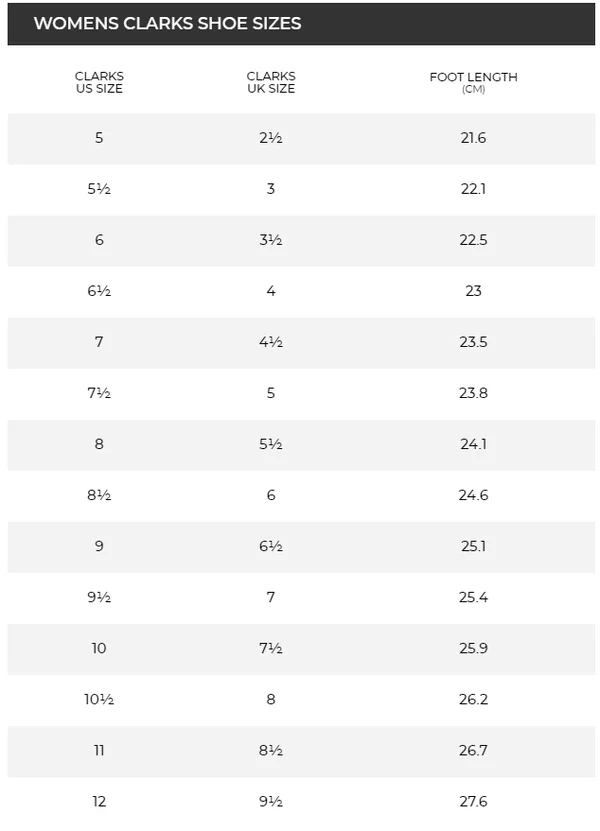This screenshot has height=831, width=600.
Task: Select the Clarks US Size column heading
Action: [x=99, y=83]
